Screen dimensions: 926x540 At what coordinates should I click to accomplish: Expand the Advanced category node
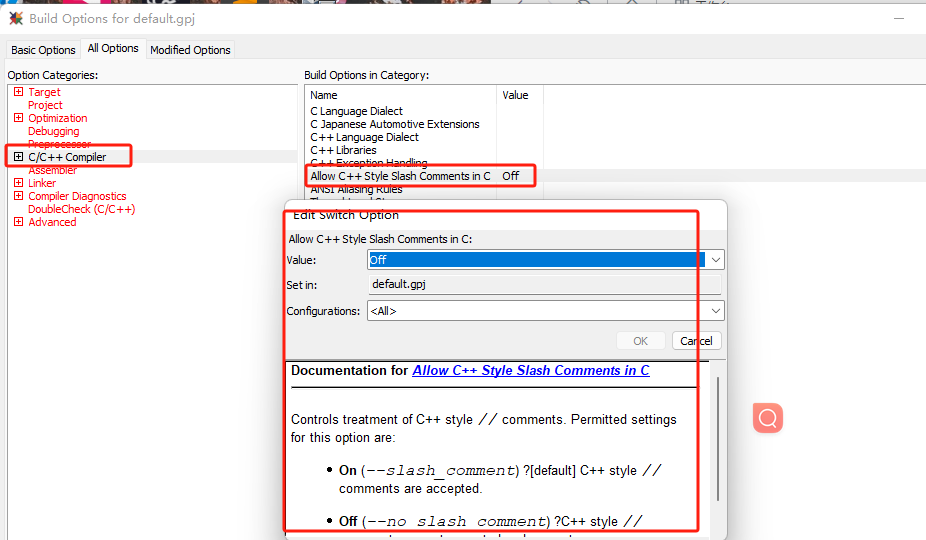18,222
